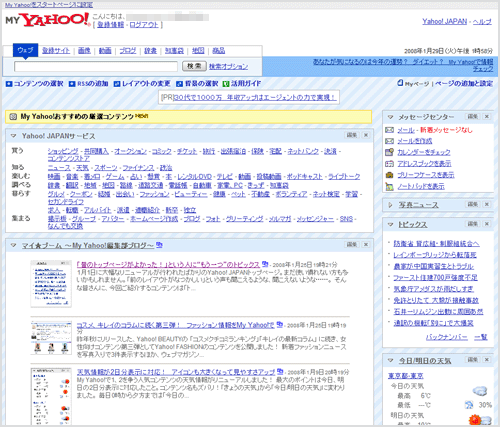The height and width of the screenshot is (427, 500).
Task: Select the ウェブ search tab
Action: tap(26, 50)
